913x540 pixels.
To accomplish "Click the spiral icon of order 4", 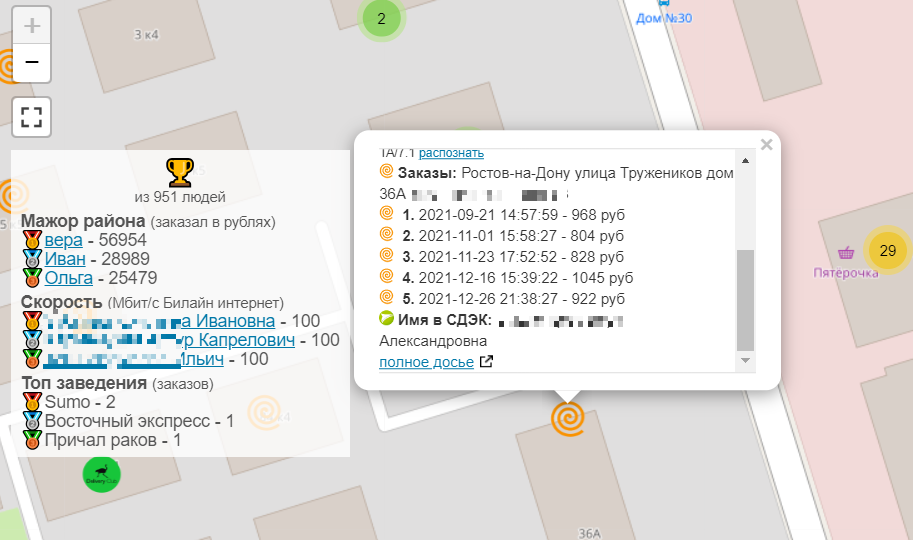I will pyautogui.click(x=387, y=276).
